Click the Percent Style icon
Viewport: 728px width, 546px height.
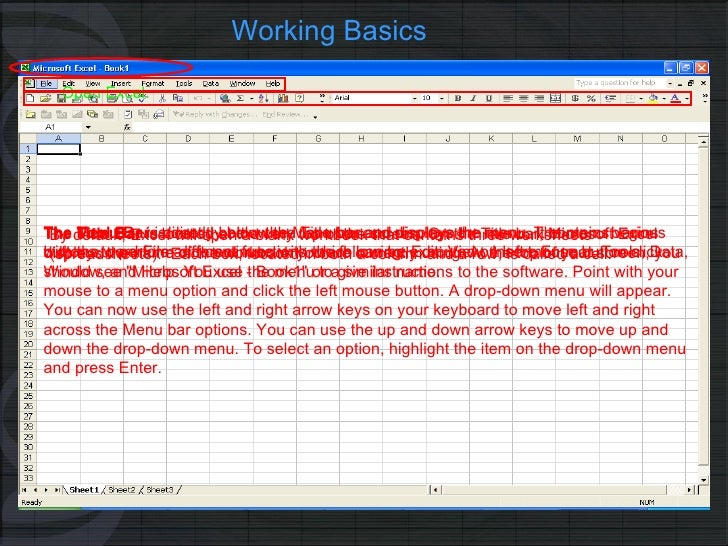click(x=591, y=98)
